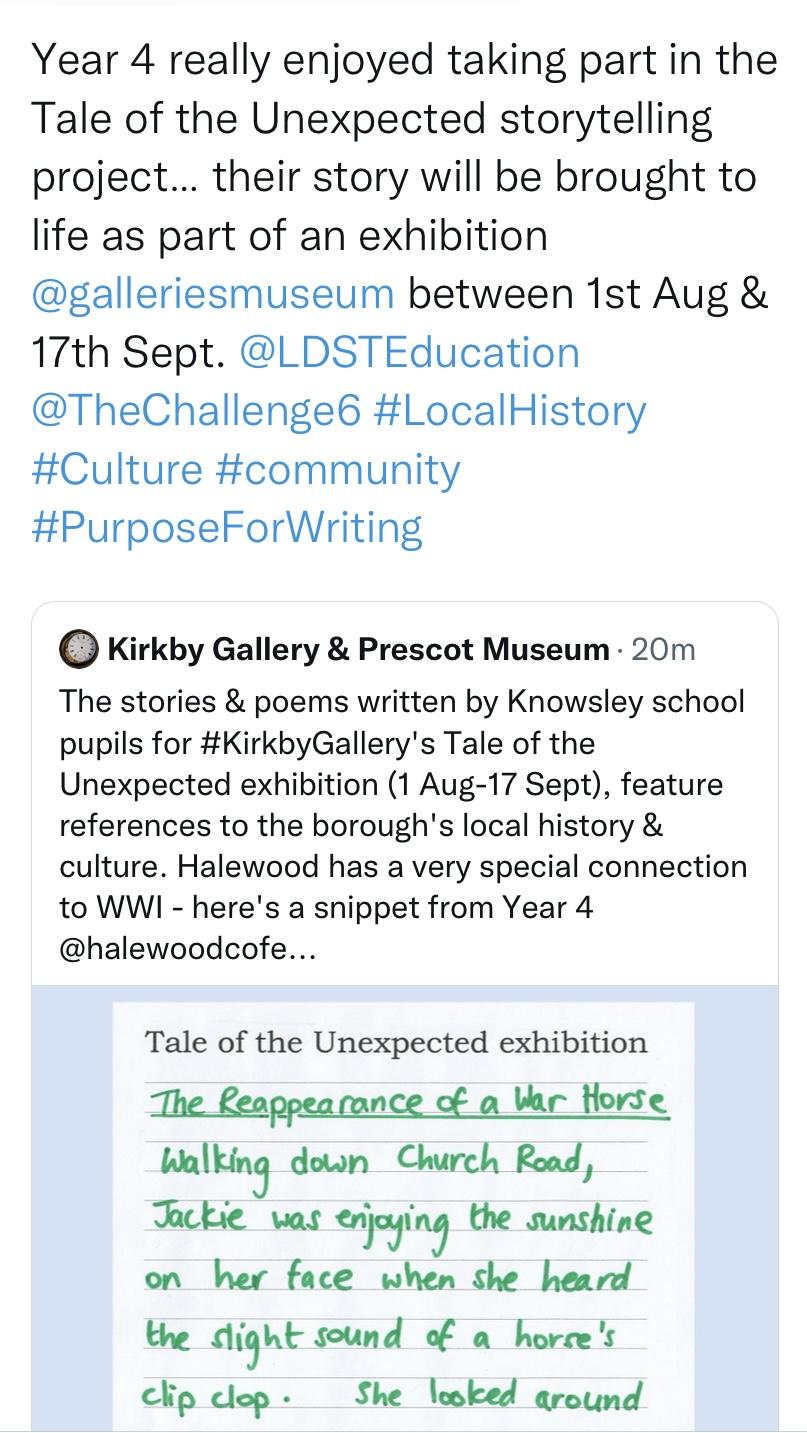Open the Kirkby Gallery & Prescot Museum name
Viewport: 807px width, 1433px height.
pyautogui.click(x=357, y=650)
